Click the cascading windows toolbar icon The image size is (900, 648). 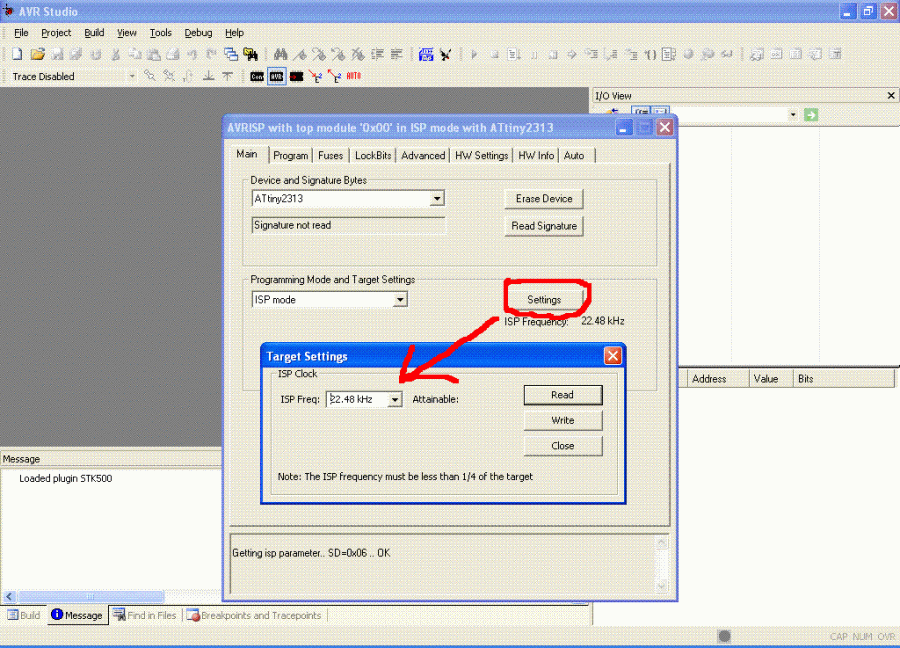(231, 54)
